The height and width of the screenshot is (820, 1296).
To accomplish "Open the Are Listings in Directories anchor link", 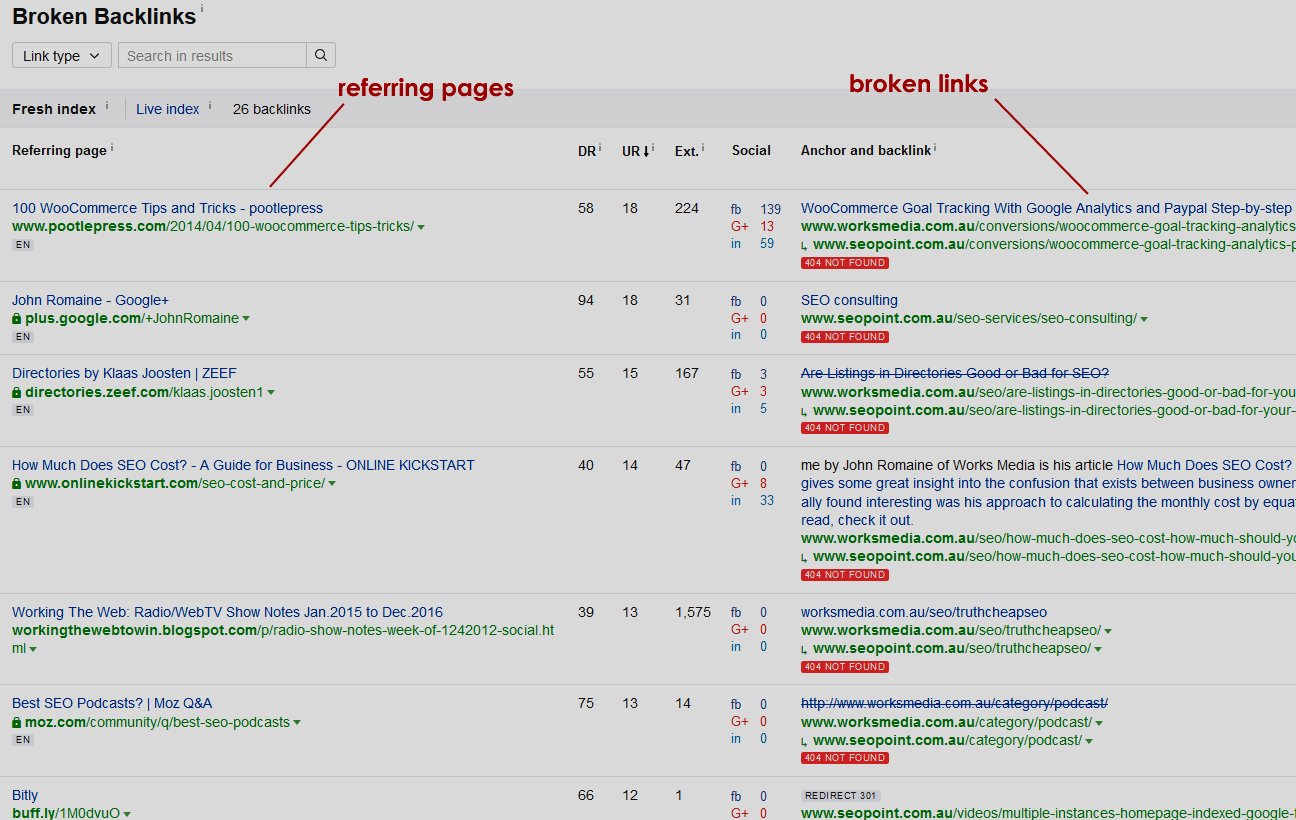I will [x=955, y=374].
